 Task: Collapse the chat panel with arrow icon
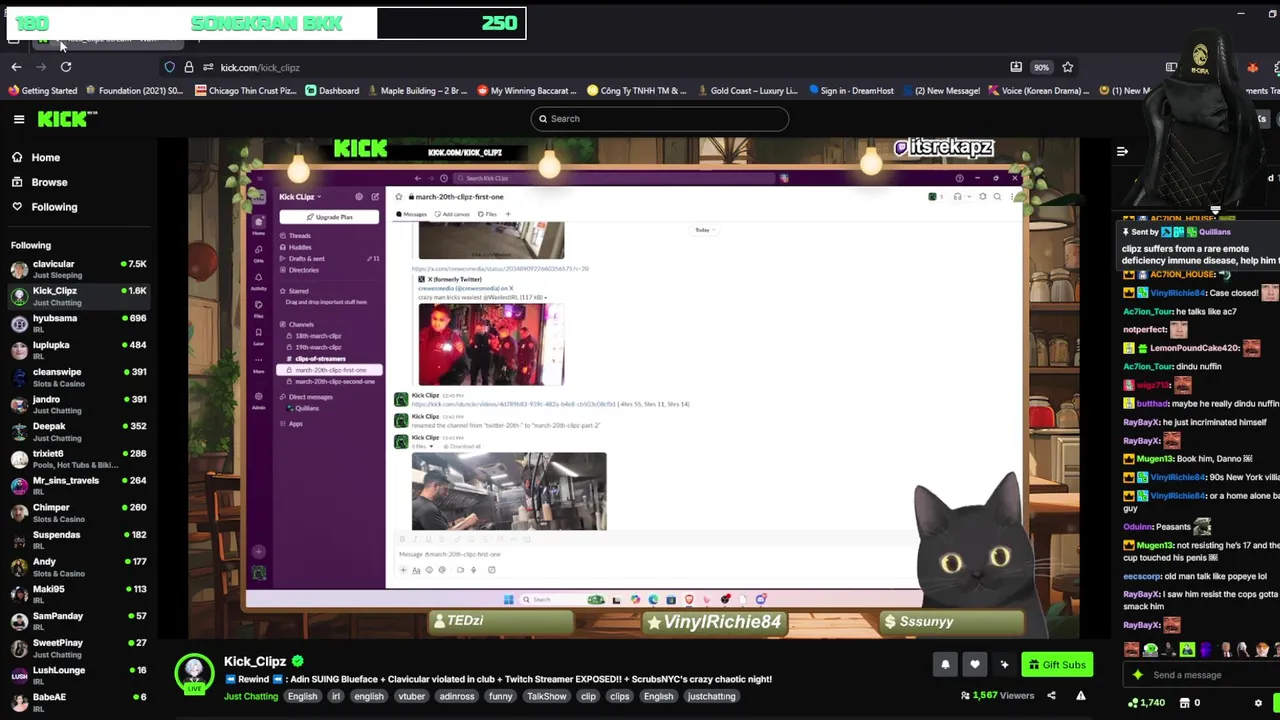point(1122,152)
